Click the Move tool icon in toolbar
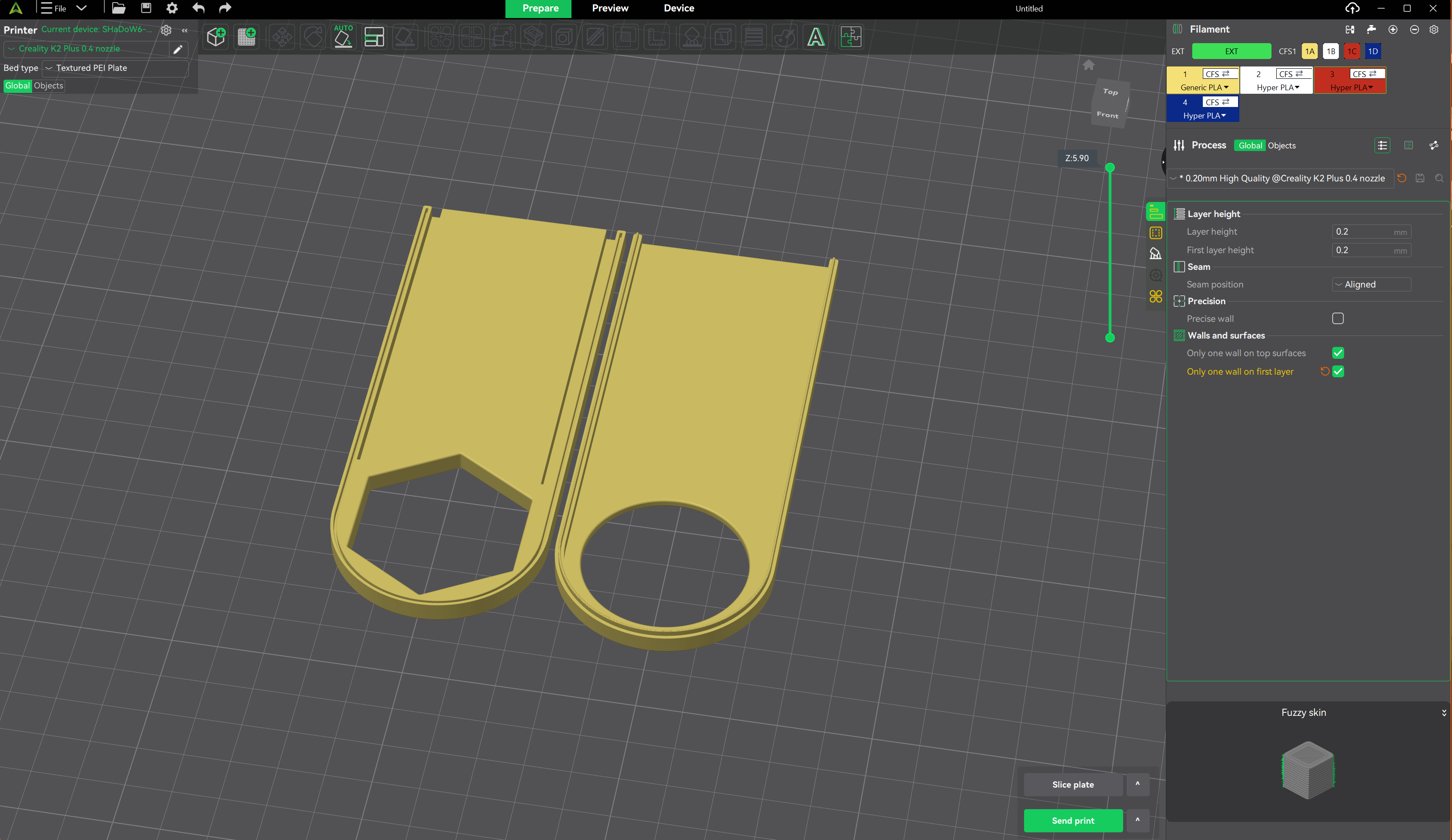Viewport: 1452px width, 840px height. [282, 37]
